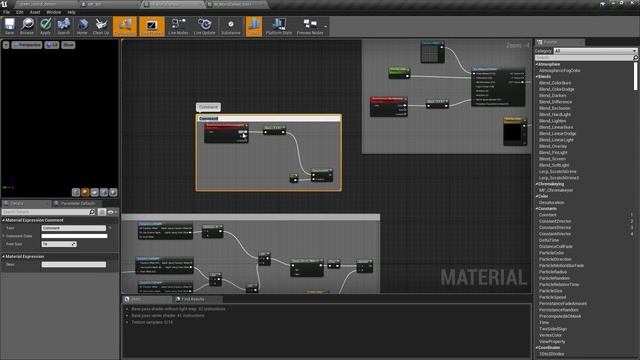The image size is (640, 360).
Task: Run the Clean Up toolbar tool
Action: [101, 27]
